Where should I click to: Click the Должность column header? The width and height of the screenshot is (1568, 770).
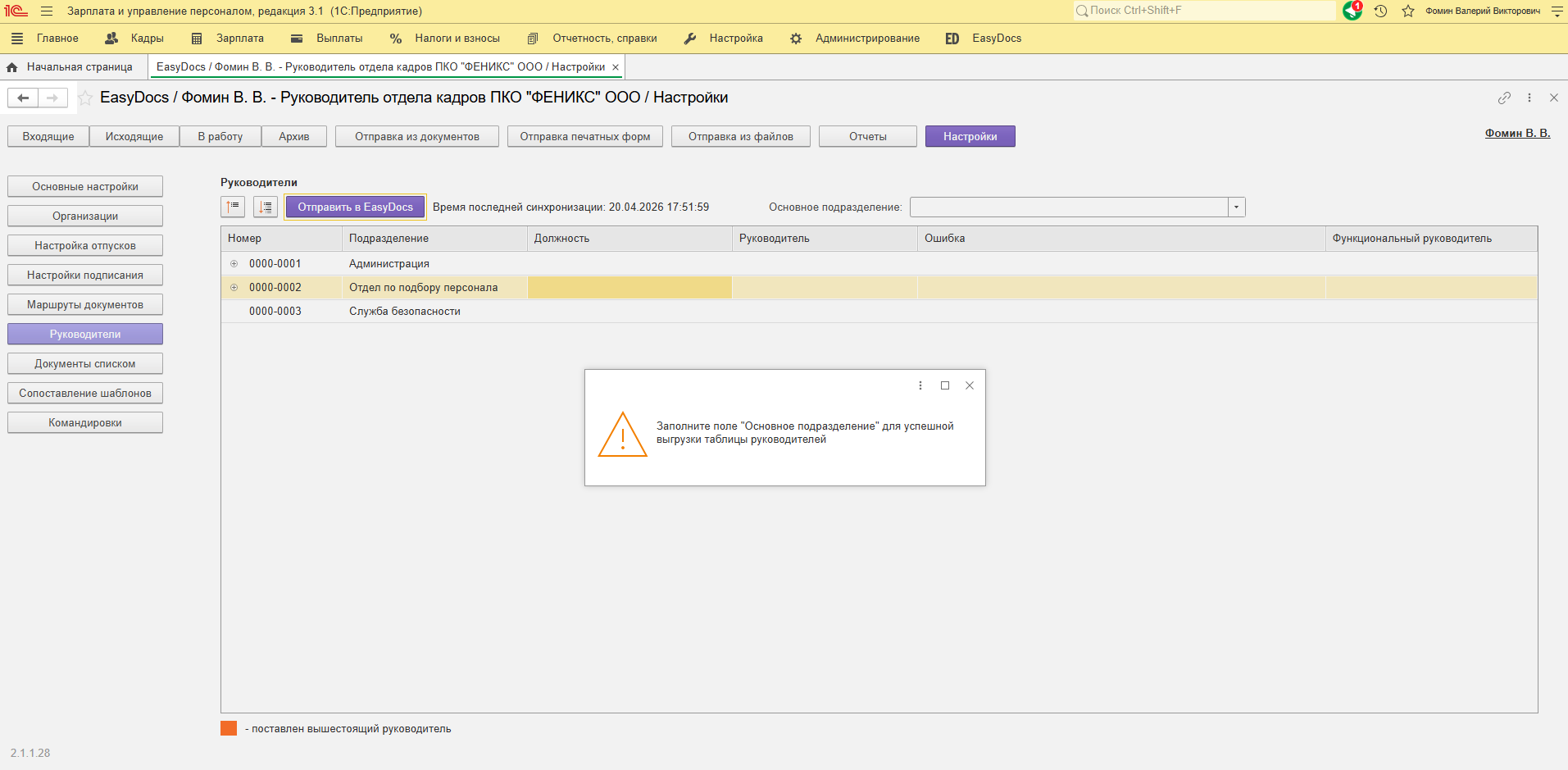tap(629, 239)
